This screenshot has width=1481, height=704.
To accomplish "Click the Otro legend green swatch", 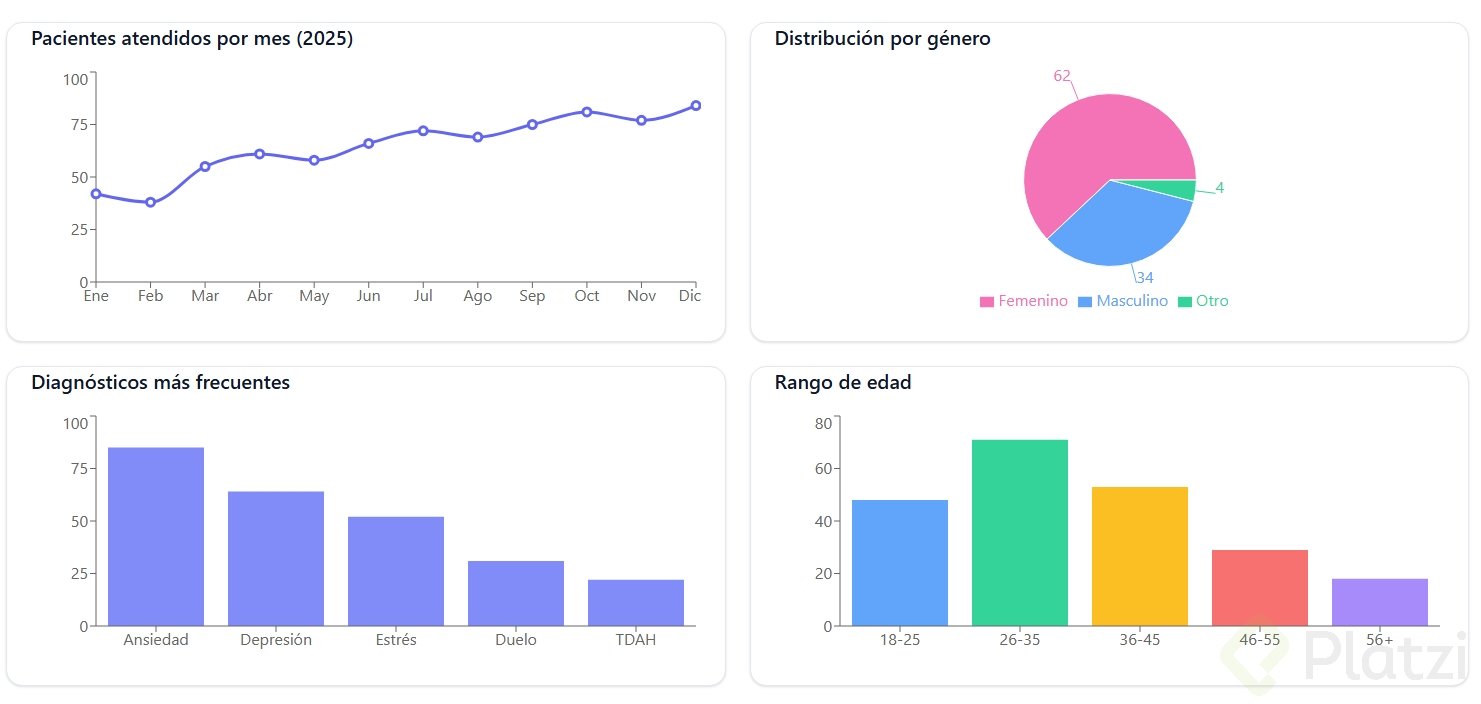I will [x=1185, y=302].
